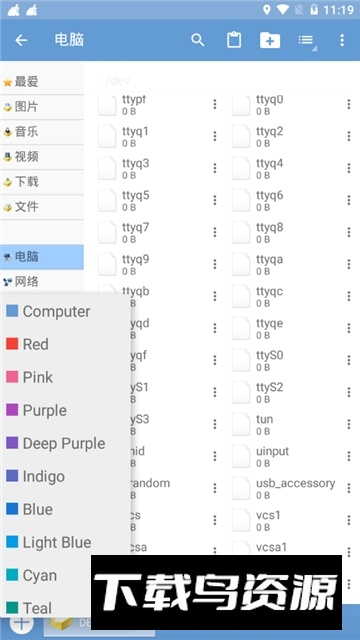Screen dimensions: 360x640
Task: Open more options for ttyq5
Action: click(x=215, y=200)
